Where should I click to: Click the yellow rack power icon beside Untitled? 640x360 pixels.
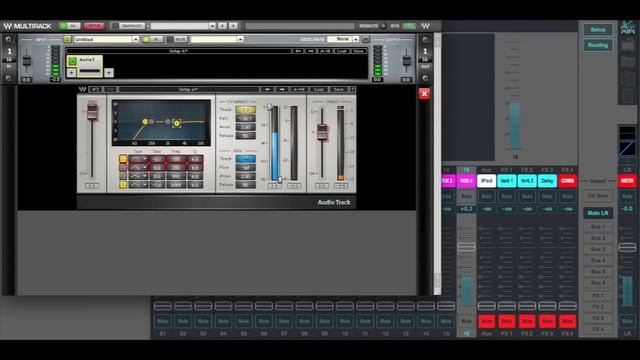point(68,39)
